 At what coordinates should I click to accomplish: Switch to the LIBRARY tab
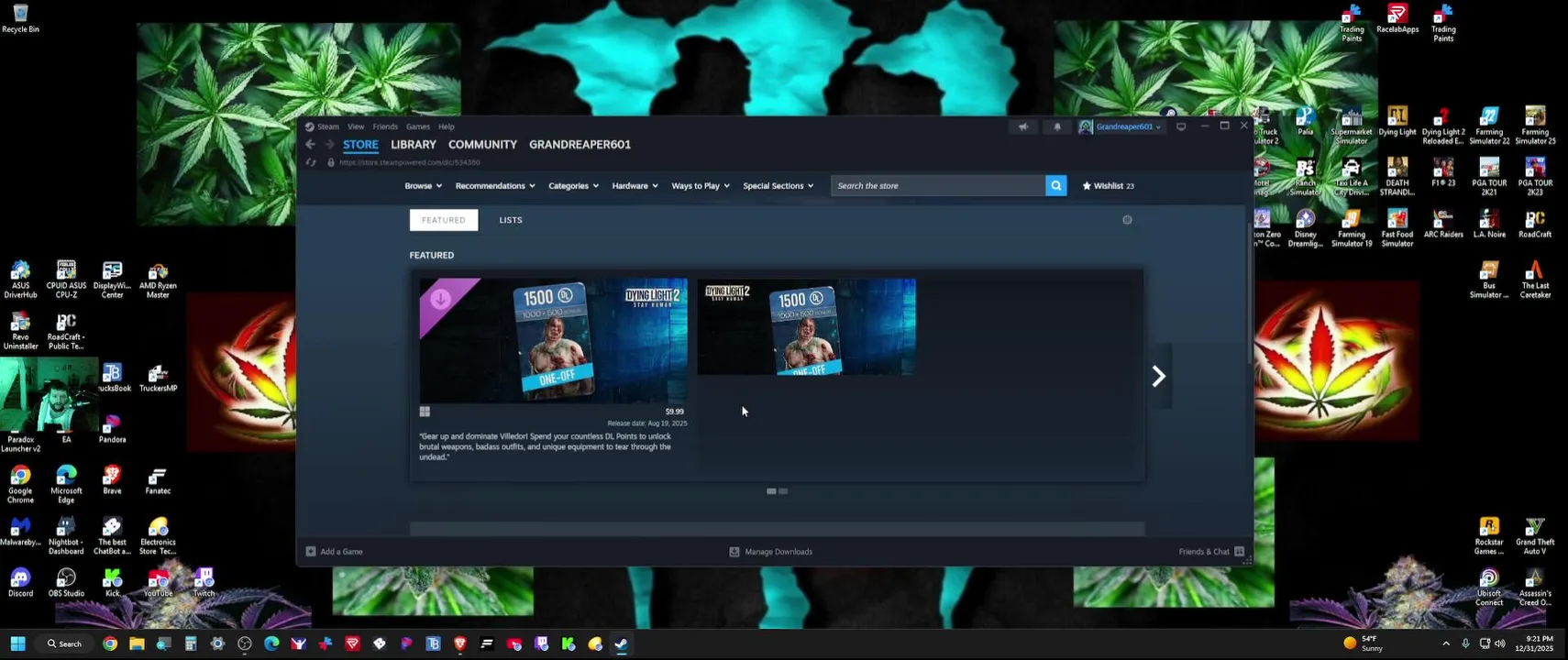coord(414,144)
